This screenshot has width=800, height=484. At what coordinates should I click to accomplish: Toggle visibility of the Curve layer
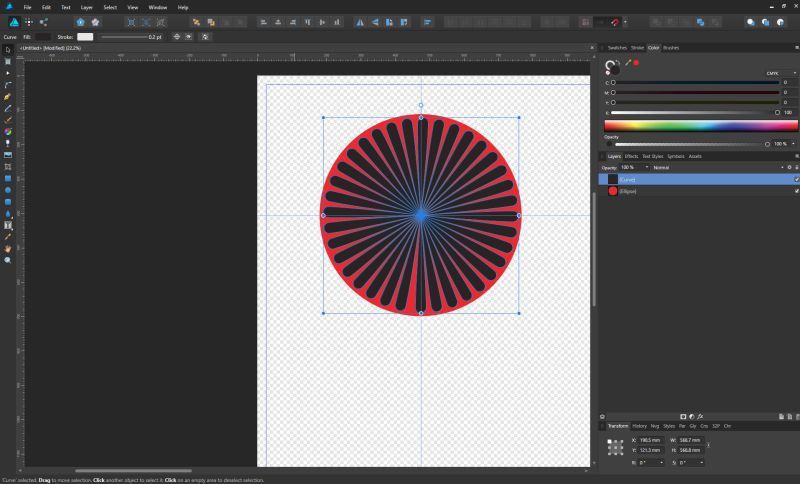tap(796, 180)
